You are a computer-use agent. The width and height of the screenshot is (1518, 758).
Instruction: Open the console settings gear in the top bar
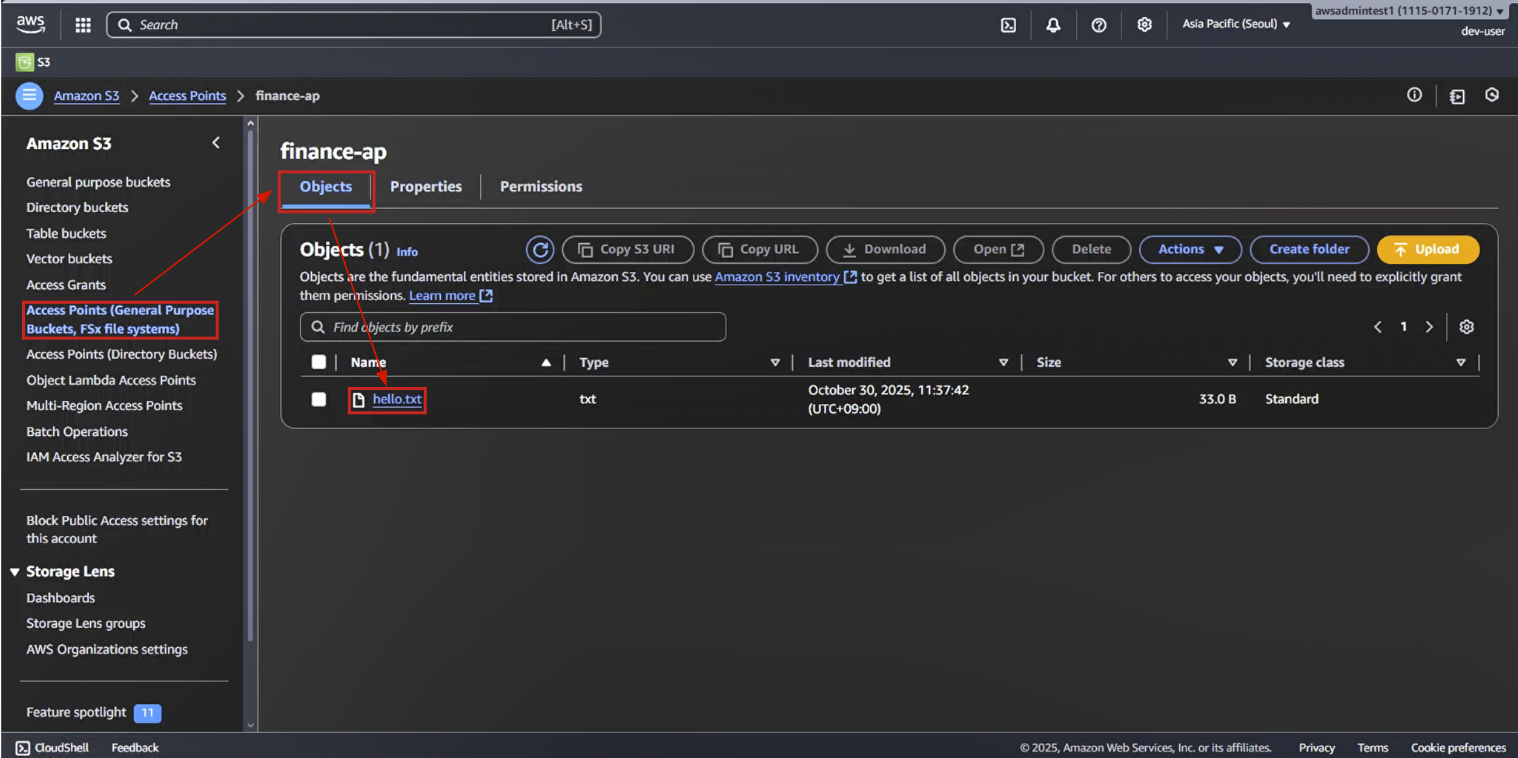pos(1144,25)
